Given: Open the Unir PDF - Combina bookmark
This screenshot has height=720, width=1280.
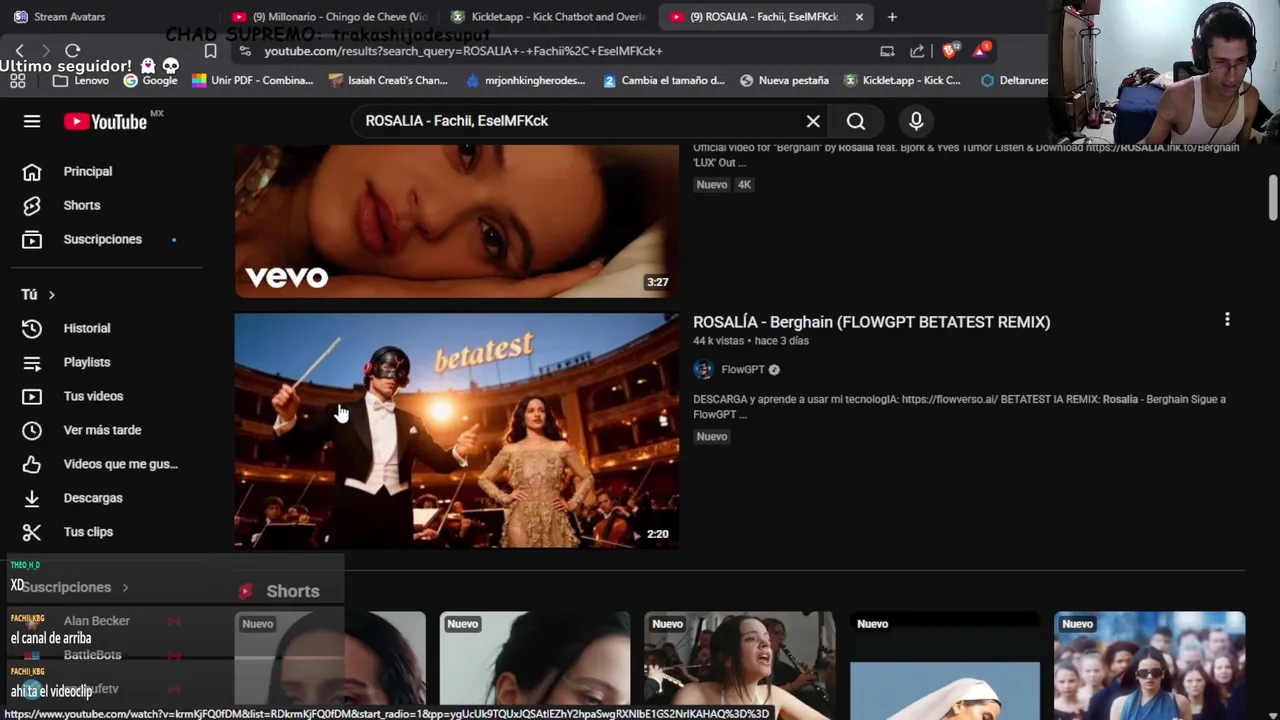Looking at the screenshot, I should pos(252,80).
